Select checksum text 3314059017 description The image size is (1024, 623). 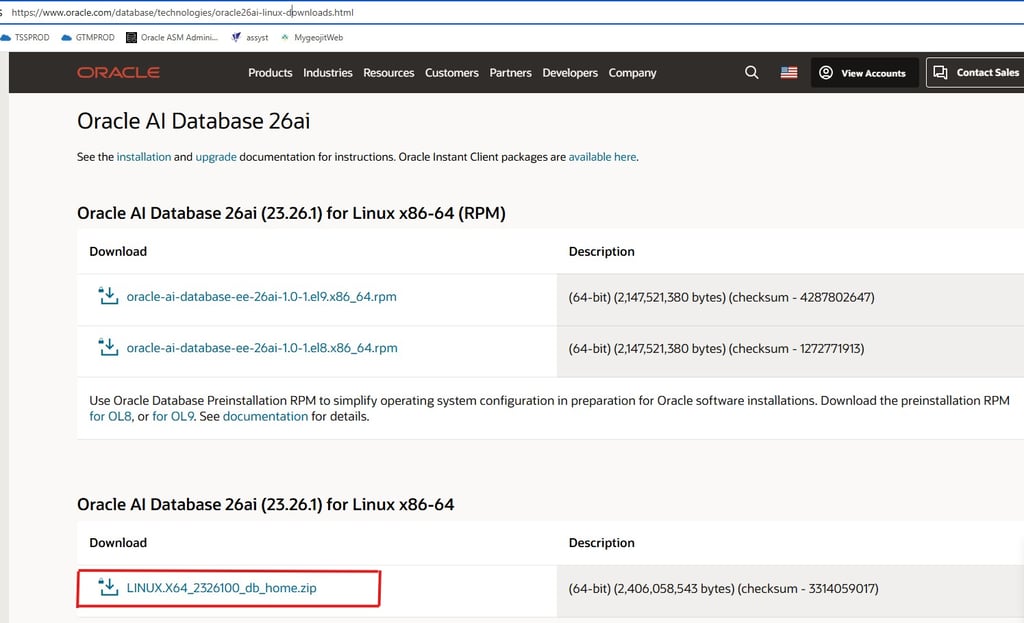(x=724, y=588)
